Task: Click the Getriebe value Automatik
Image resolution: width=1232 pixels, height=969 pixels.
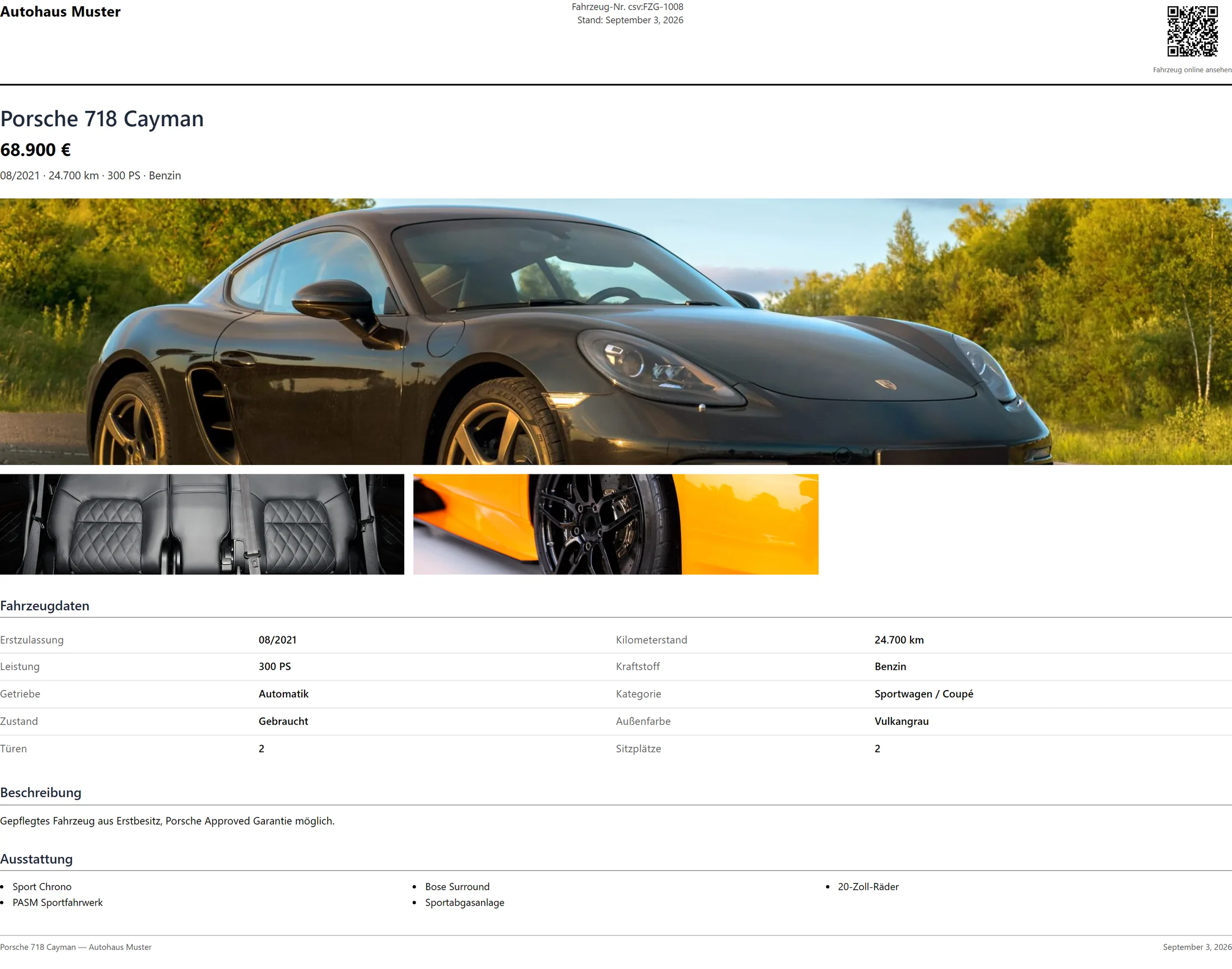Action: click(283, 694)
